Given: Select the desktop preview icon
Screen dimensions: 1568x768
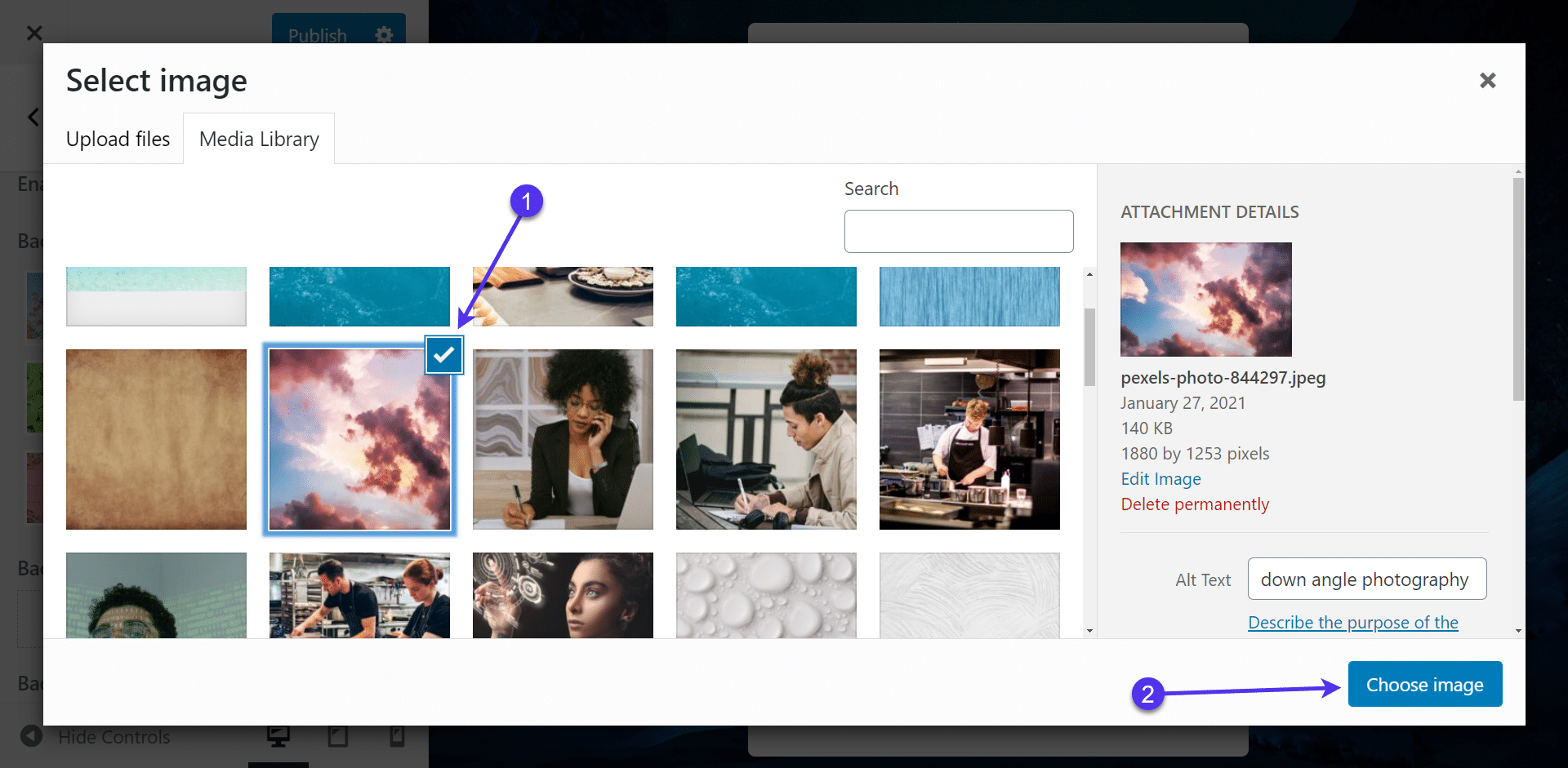Looking at the screenshot, I should click(x=278, y=736).
